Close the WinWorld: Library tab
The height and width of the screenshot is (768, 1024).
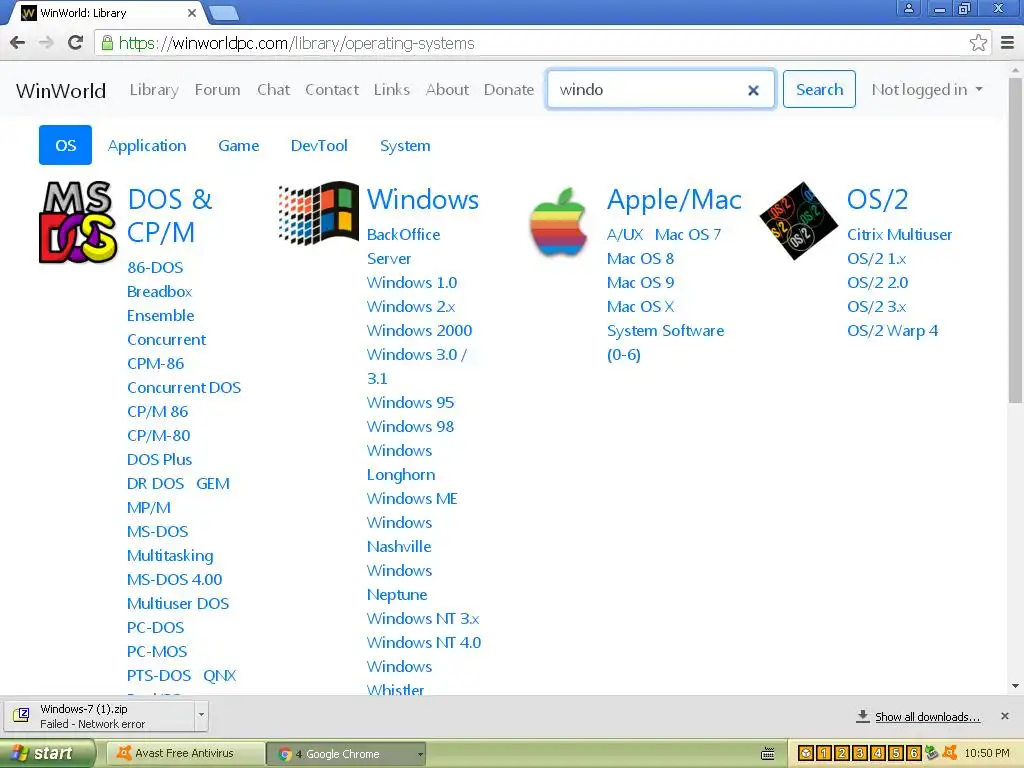pyautogui.click(x=191, y=12)
